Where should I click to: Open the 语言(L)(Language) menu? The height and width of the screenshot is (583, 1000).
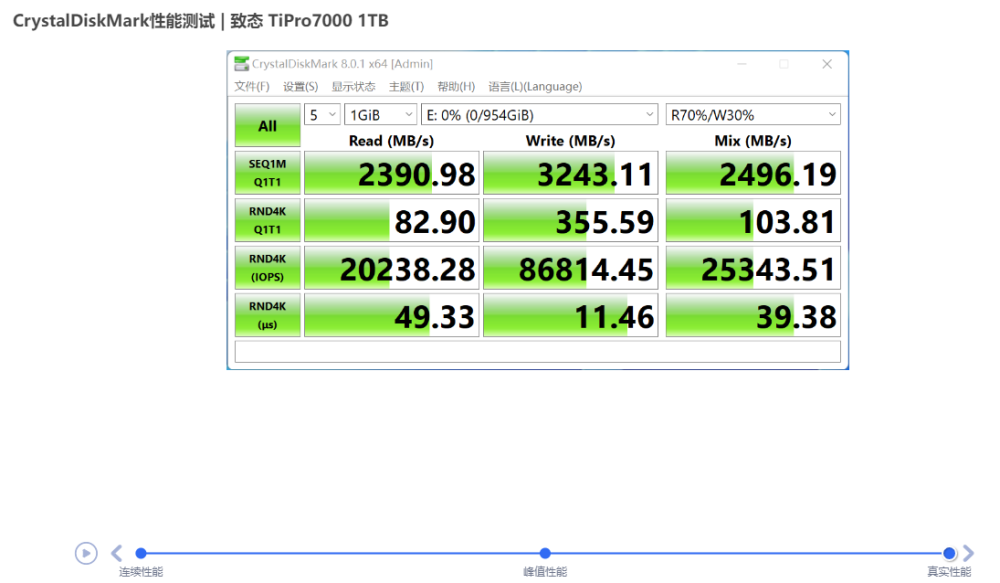pos(535,87)
